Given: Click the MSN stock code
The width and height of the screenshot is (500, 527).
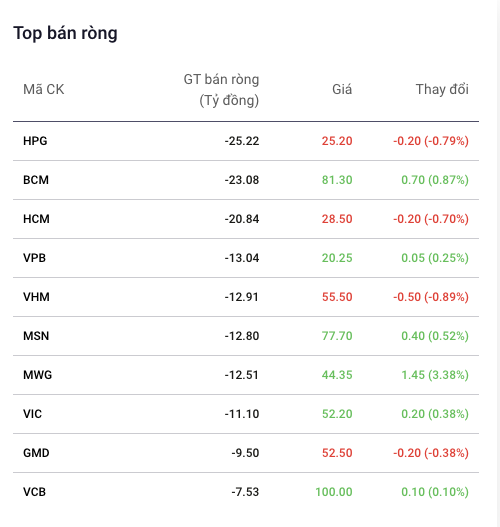Looking at the screenshot, I should [36, 336].
